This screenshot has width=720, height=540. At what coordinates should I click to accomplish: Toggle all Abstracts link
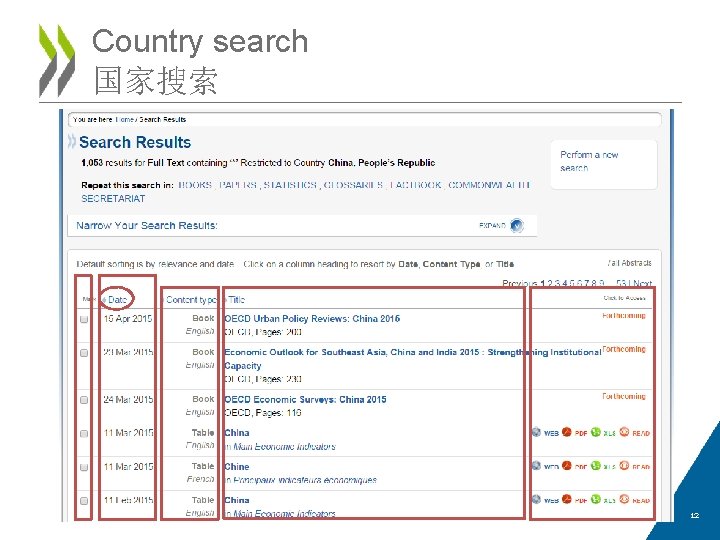[x=629, y=263]
